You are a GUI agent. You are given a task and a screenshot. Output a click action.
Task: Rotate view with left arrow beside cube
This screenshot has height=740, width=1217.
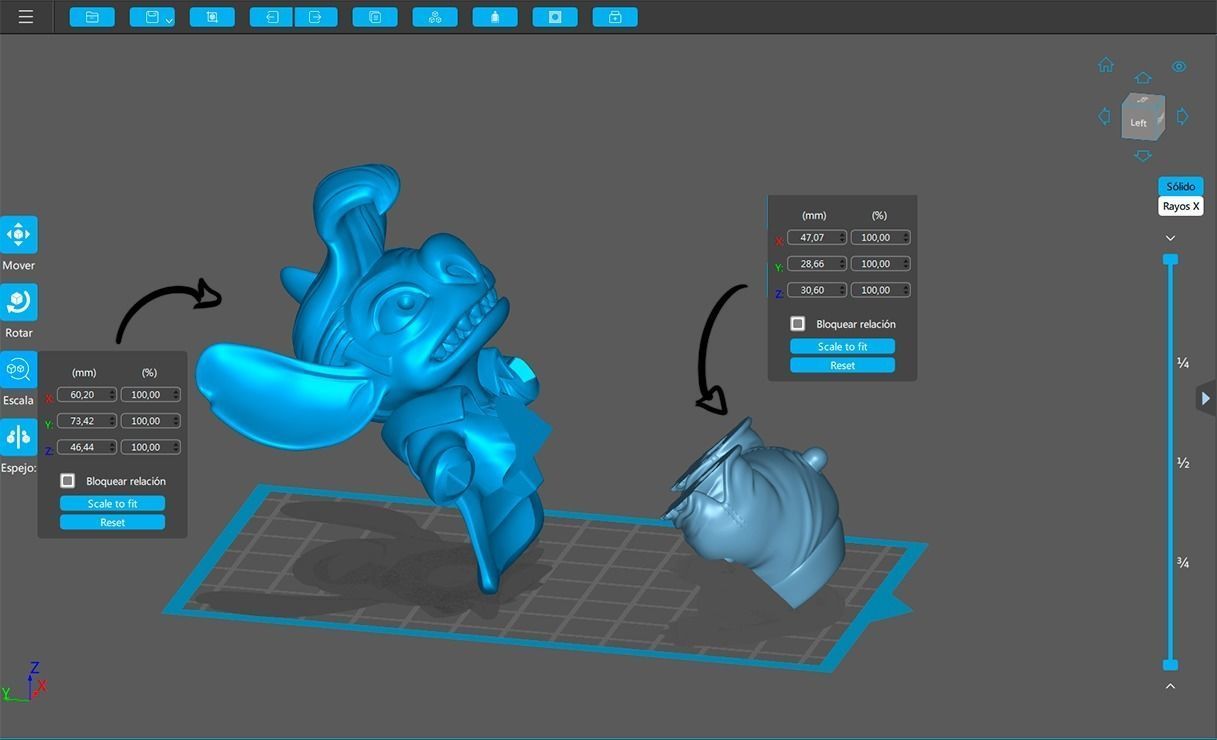[x=1104, y=116]
